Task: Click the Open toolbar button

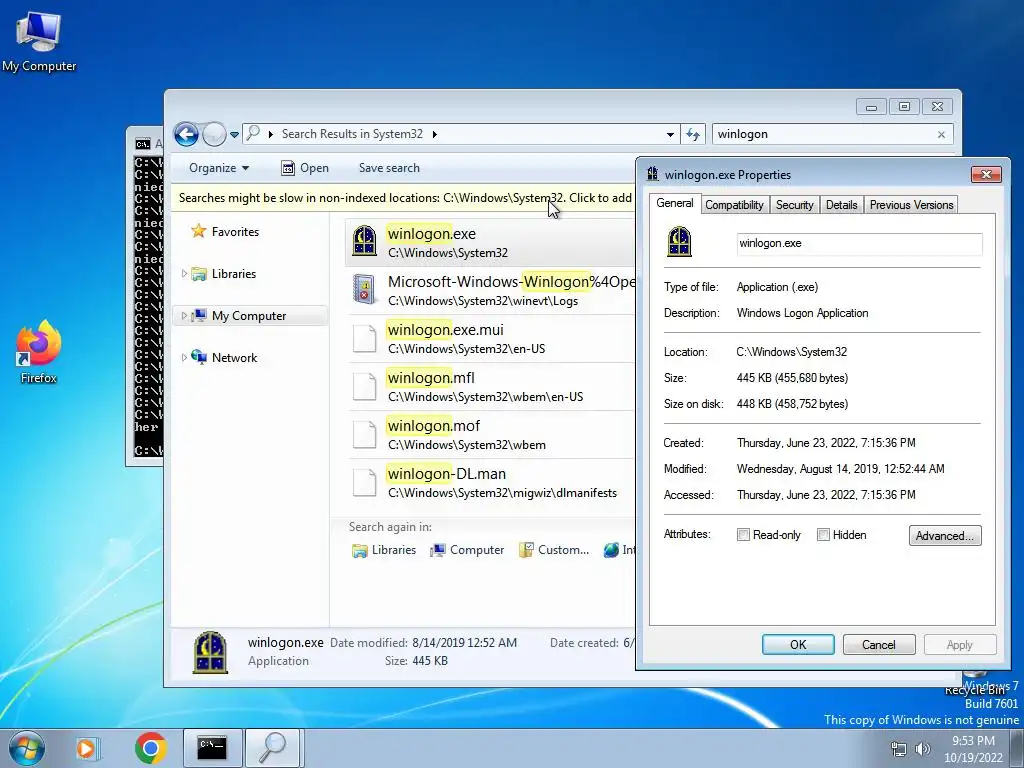Action: [305, 168]
